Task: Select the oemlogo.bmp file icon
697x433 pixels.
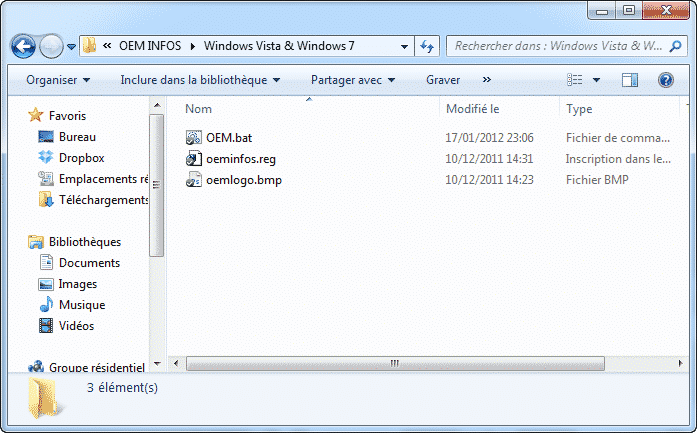Action: [x=194, y=180]
